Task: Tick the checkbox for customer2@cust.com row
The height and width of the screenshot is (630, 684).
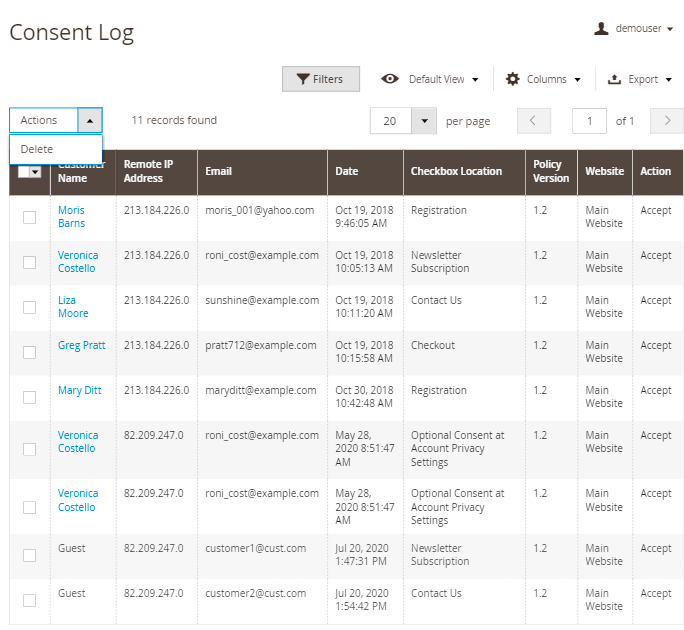Action: click(x=30, y=600)
